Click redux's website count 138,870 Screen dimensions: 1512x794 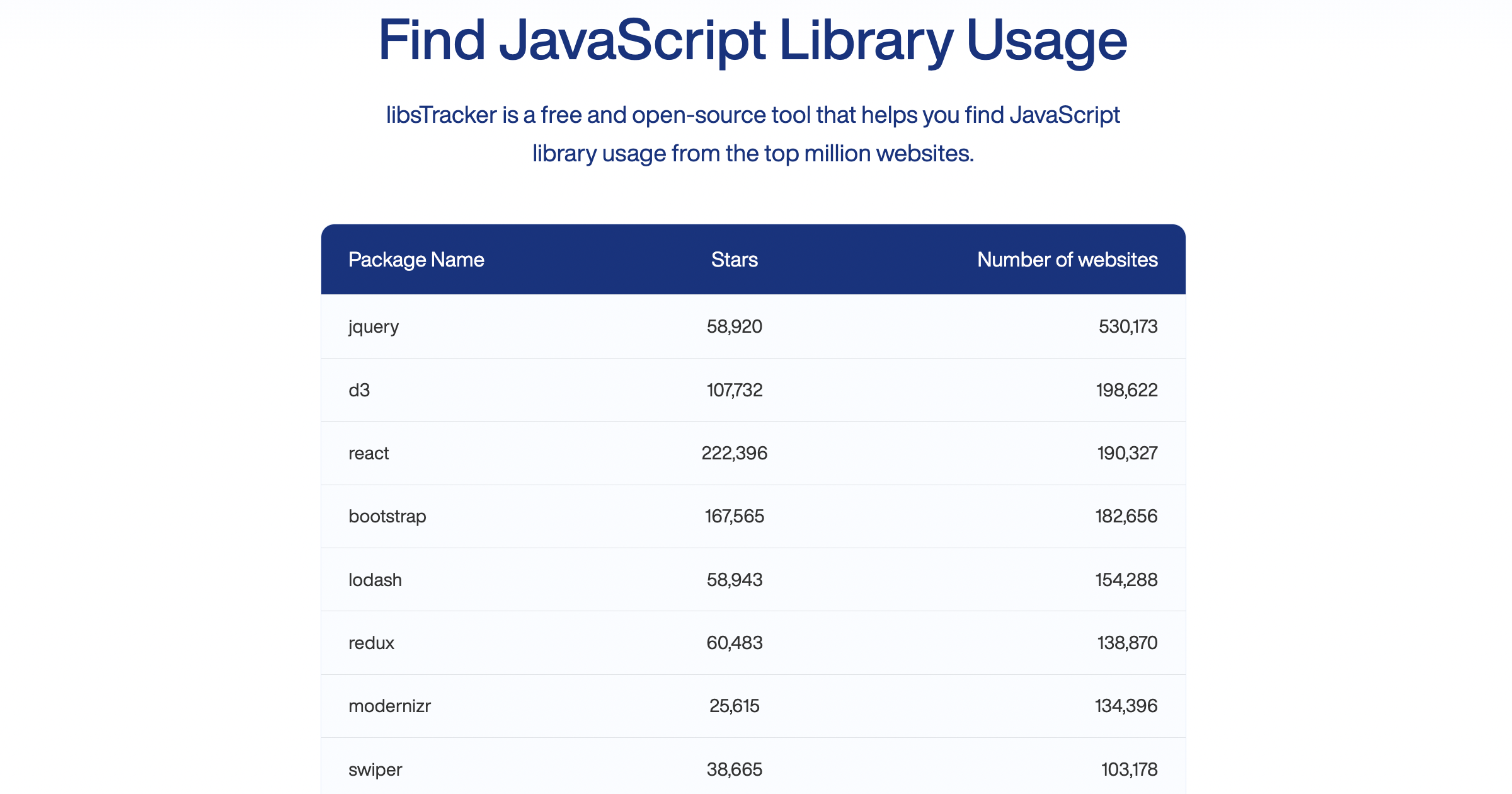1127,643
